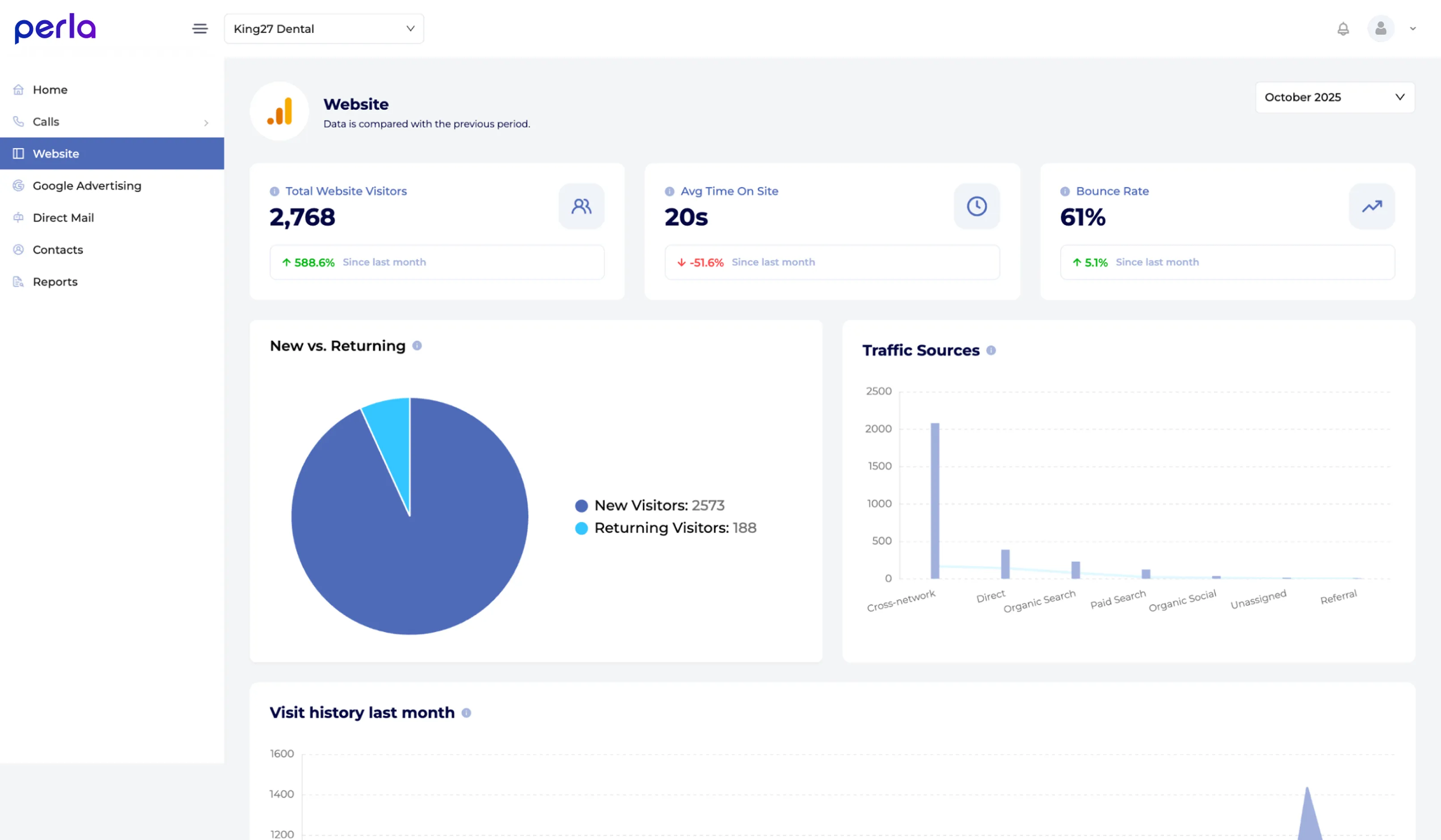Viewport: 1441px width, 840px height.
Task: Click info icon beside New vs. Returning
Action: click(x=417, y=346)
